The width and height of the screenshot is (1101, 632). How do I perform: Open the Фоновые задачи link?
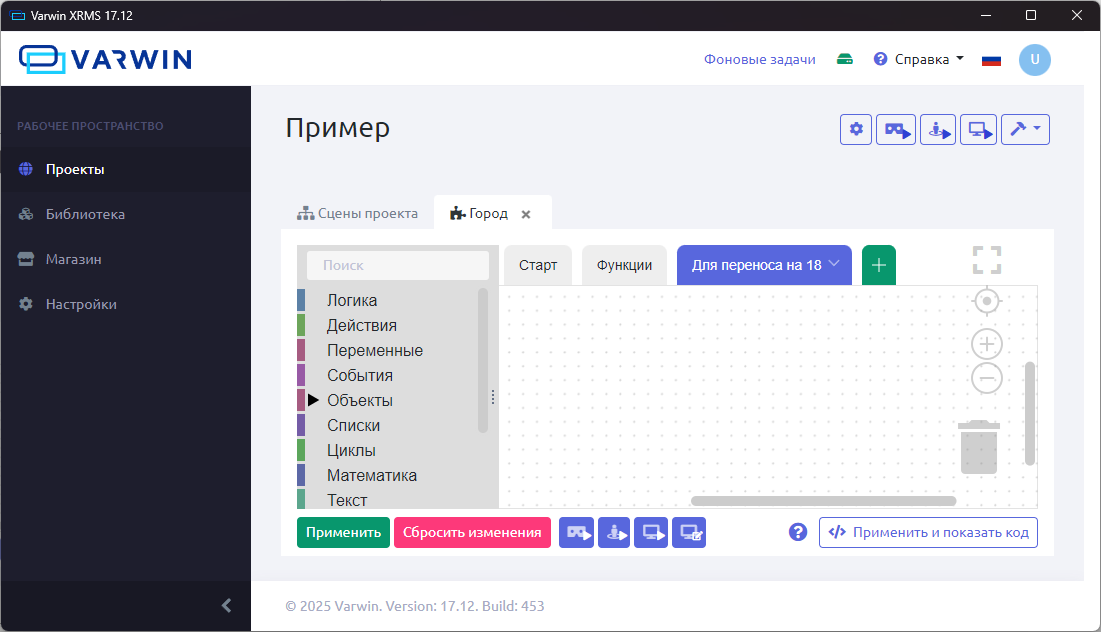click(759, 59)
